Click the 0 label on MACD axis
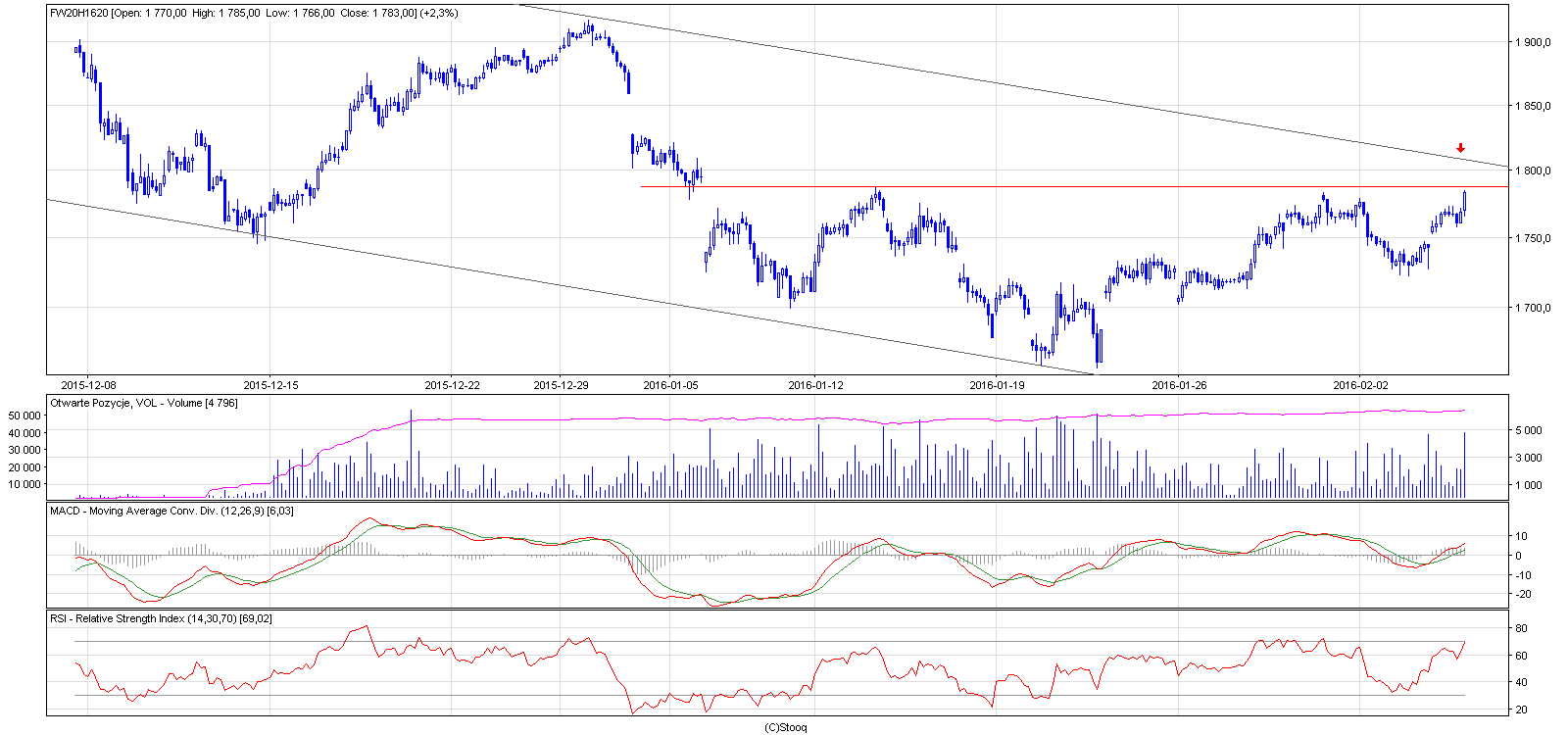Image resolution: width=1568 pixels, height=735 pixels. 1520,556
